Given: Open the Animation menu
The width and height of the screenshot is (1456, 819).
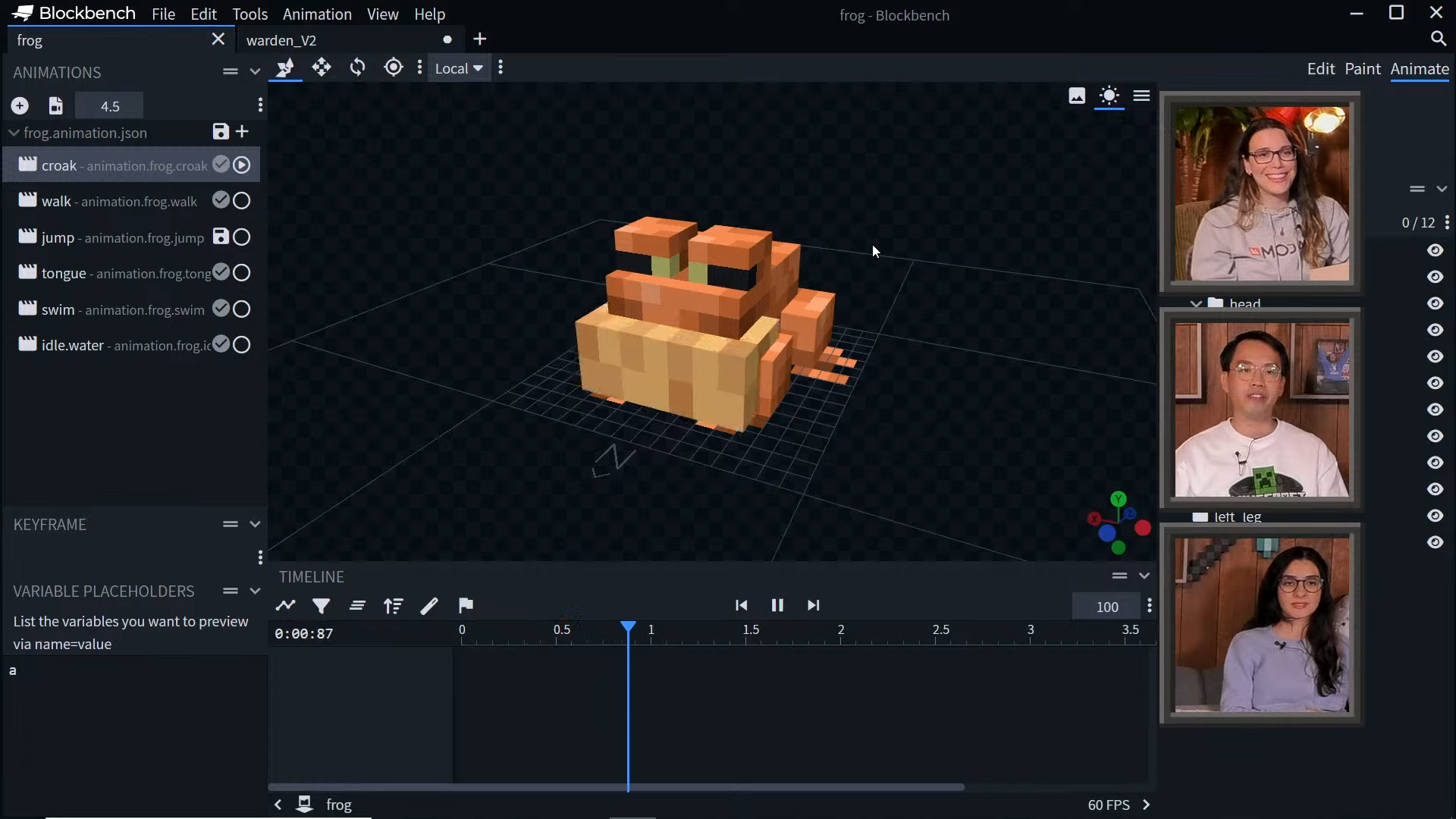Looking at the screenshot, I should tap(317, 14).
